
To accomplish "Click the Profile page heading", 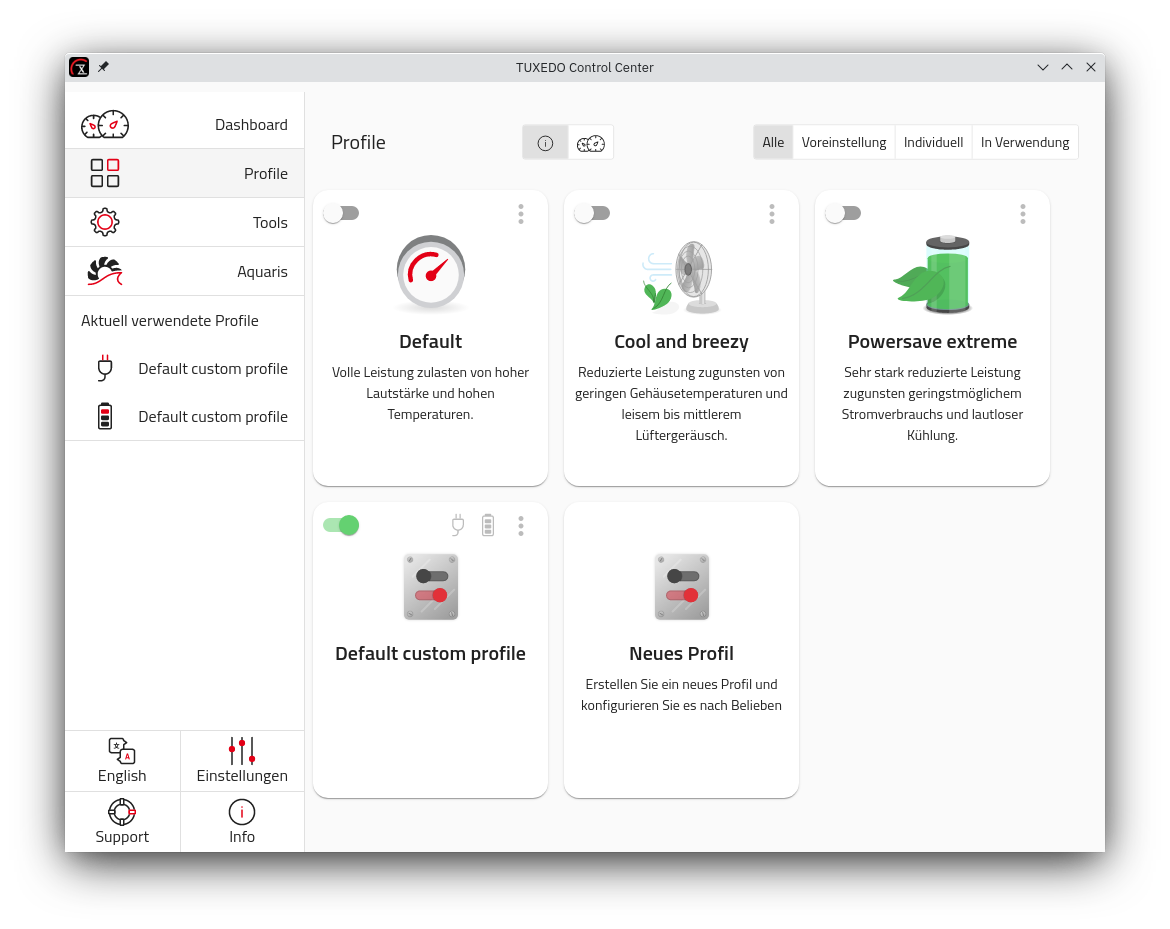I will coord(358,143).
